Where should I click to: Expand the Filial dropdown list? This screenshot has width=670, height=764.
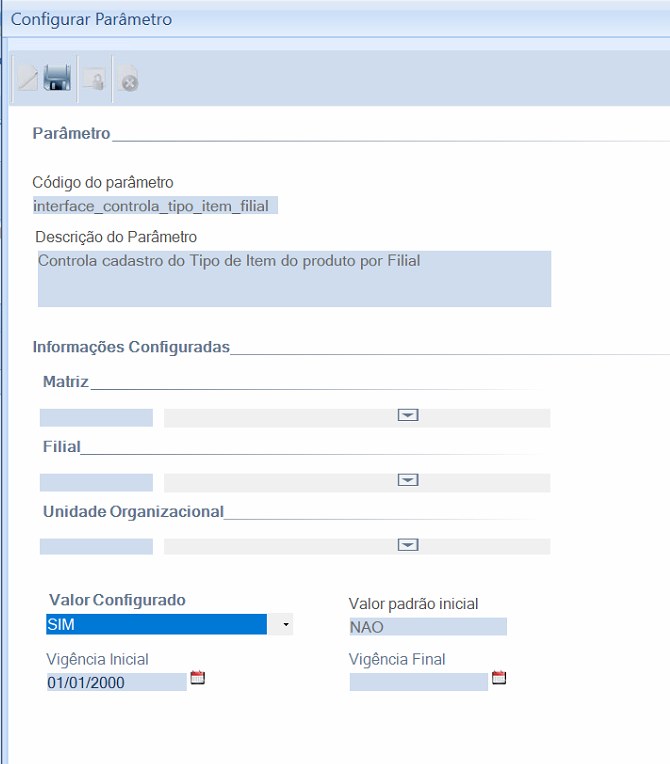click(x=408, y=480)
